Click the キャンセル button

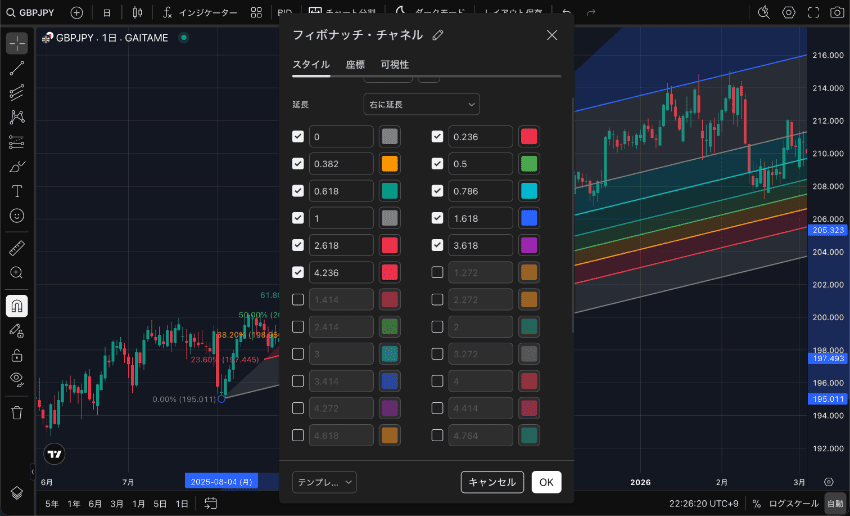pyautogui.click(x=492, y=482)
